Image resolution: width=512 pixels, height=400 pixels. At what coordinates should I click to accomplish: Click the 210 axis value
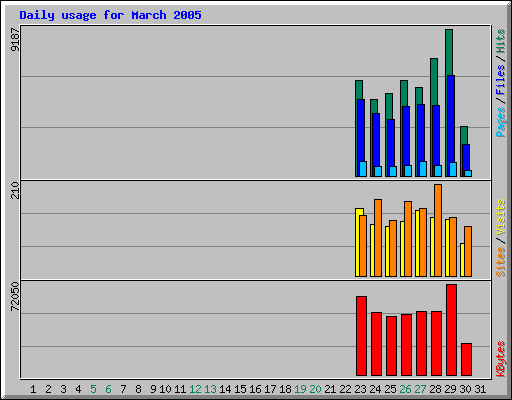[15, 190]
